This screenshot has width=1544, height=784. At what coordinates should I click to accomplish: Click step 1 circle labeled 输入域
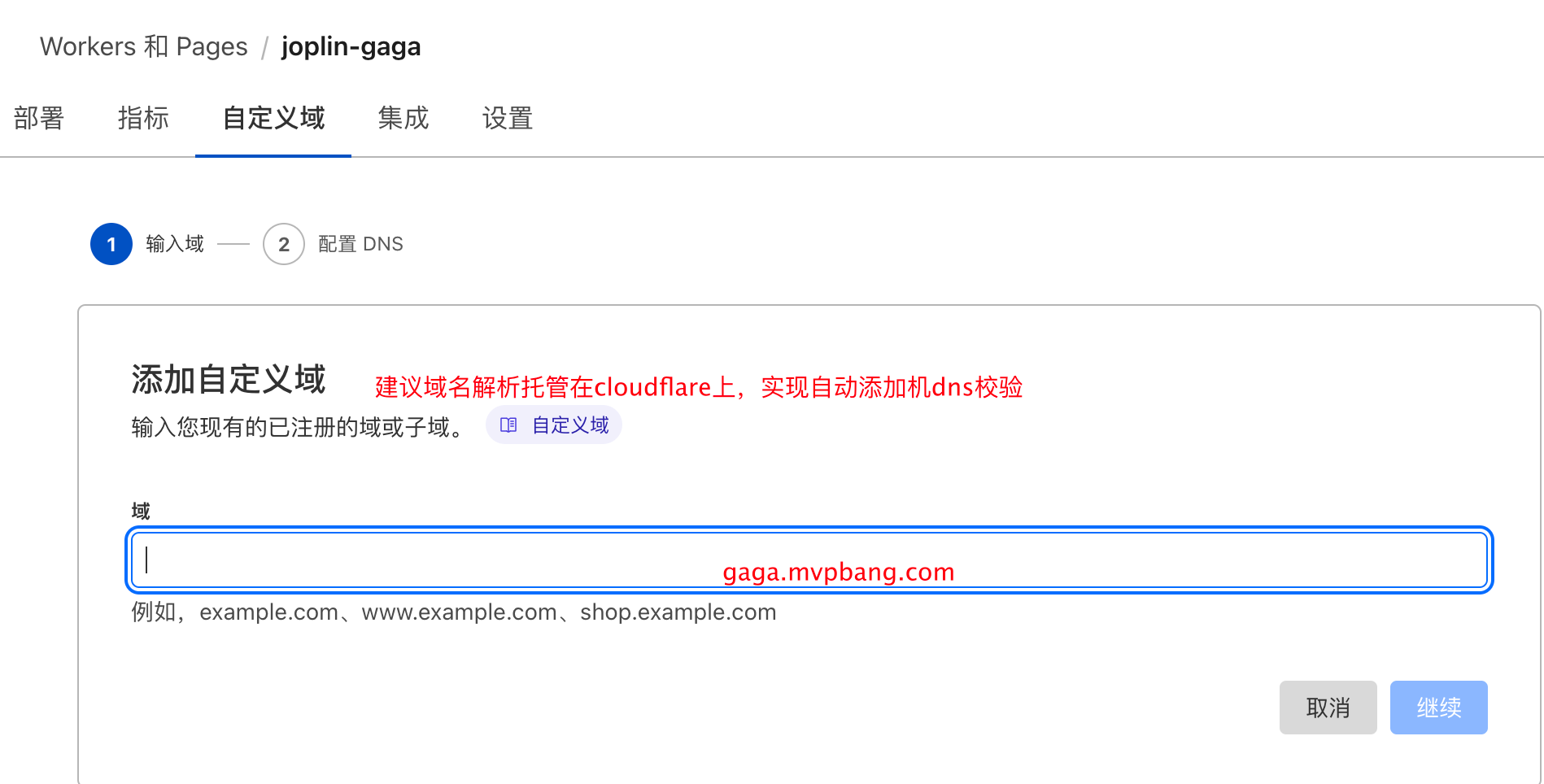coord(111,244)
